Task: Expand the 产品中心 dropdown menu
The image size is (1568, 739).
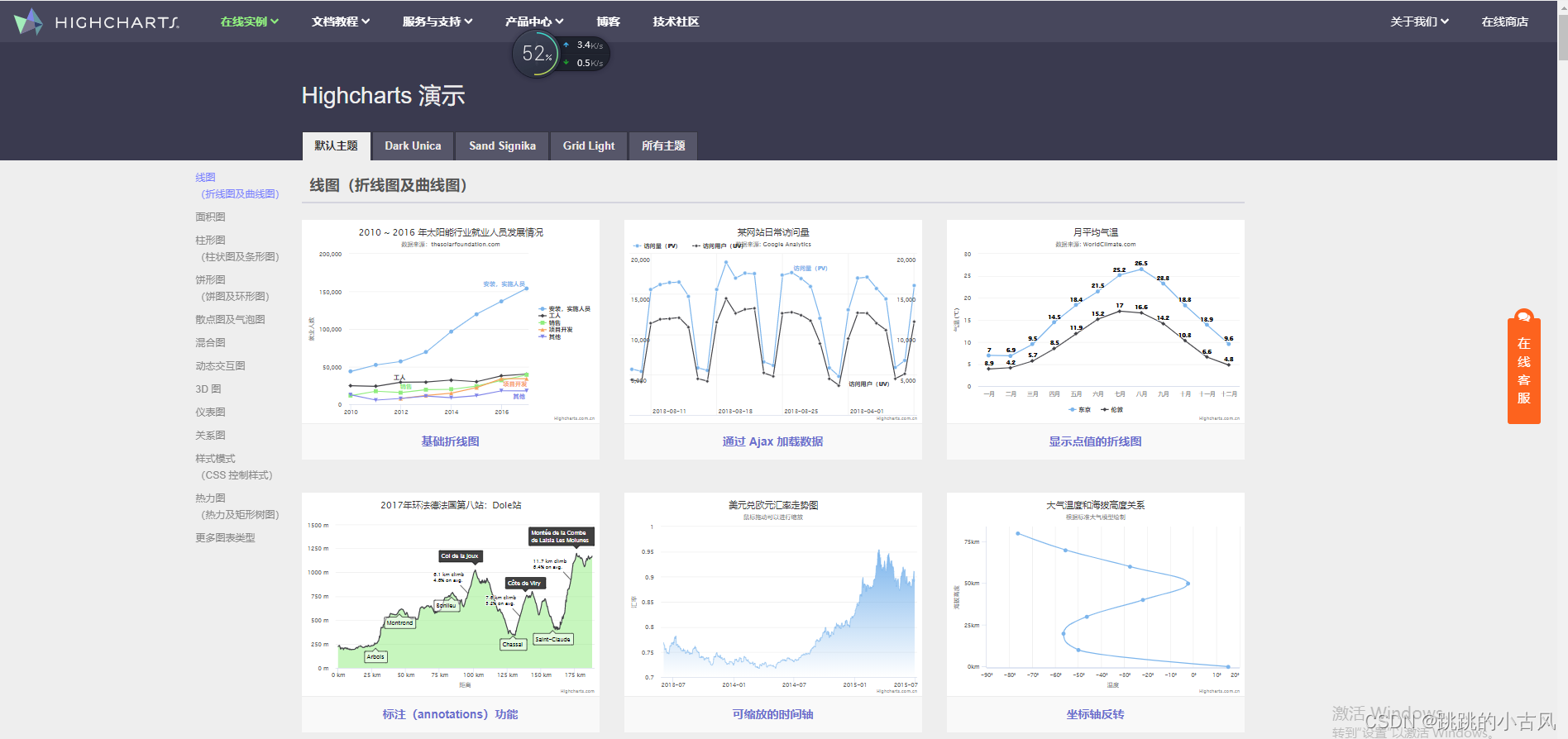Action: (x=534, y=21)
